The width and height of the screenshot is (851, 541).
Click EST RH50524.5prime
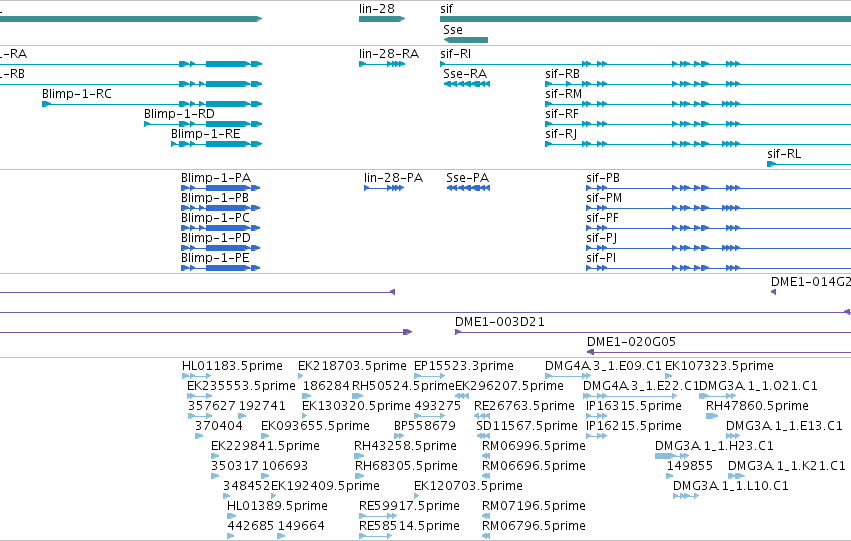pyautogui.click(x=403, y=386)
